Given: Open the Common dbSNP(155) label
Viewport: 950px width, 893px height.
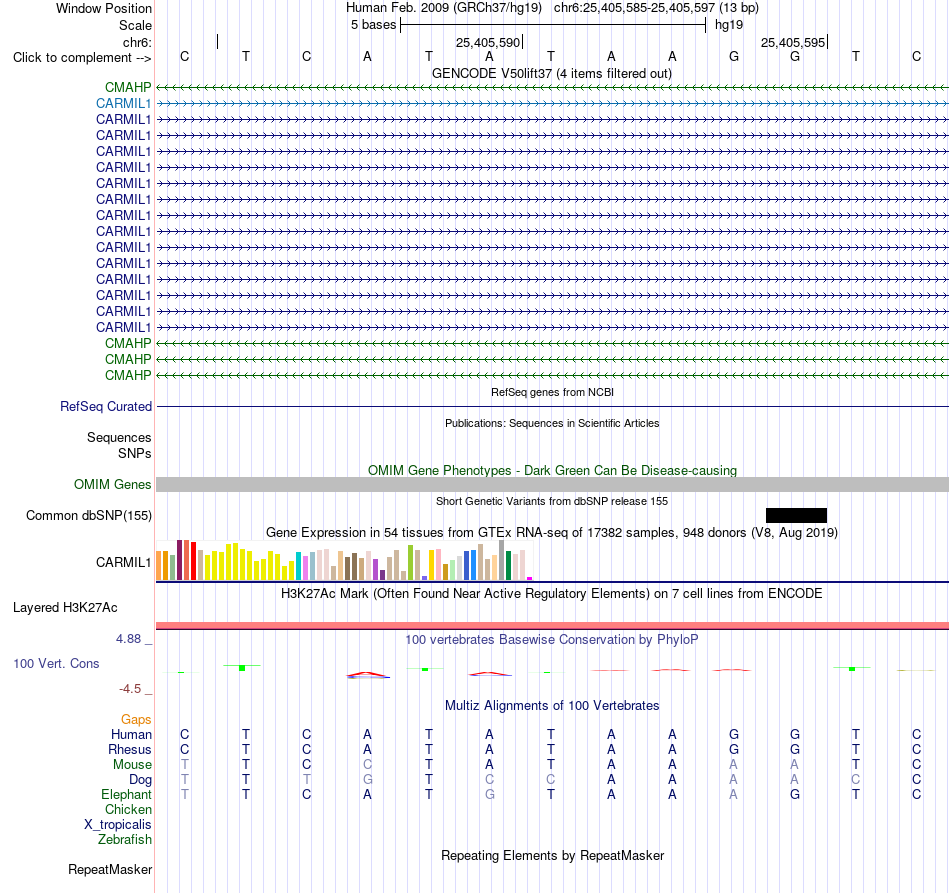Looking at the screenshot, I should 89,516.
